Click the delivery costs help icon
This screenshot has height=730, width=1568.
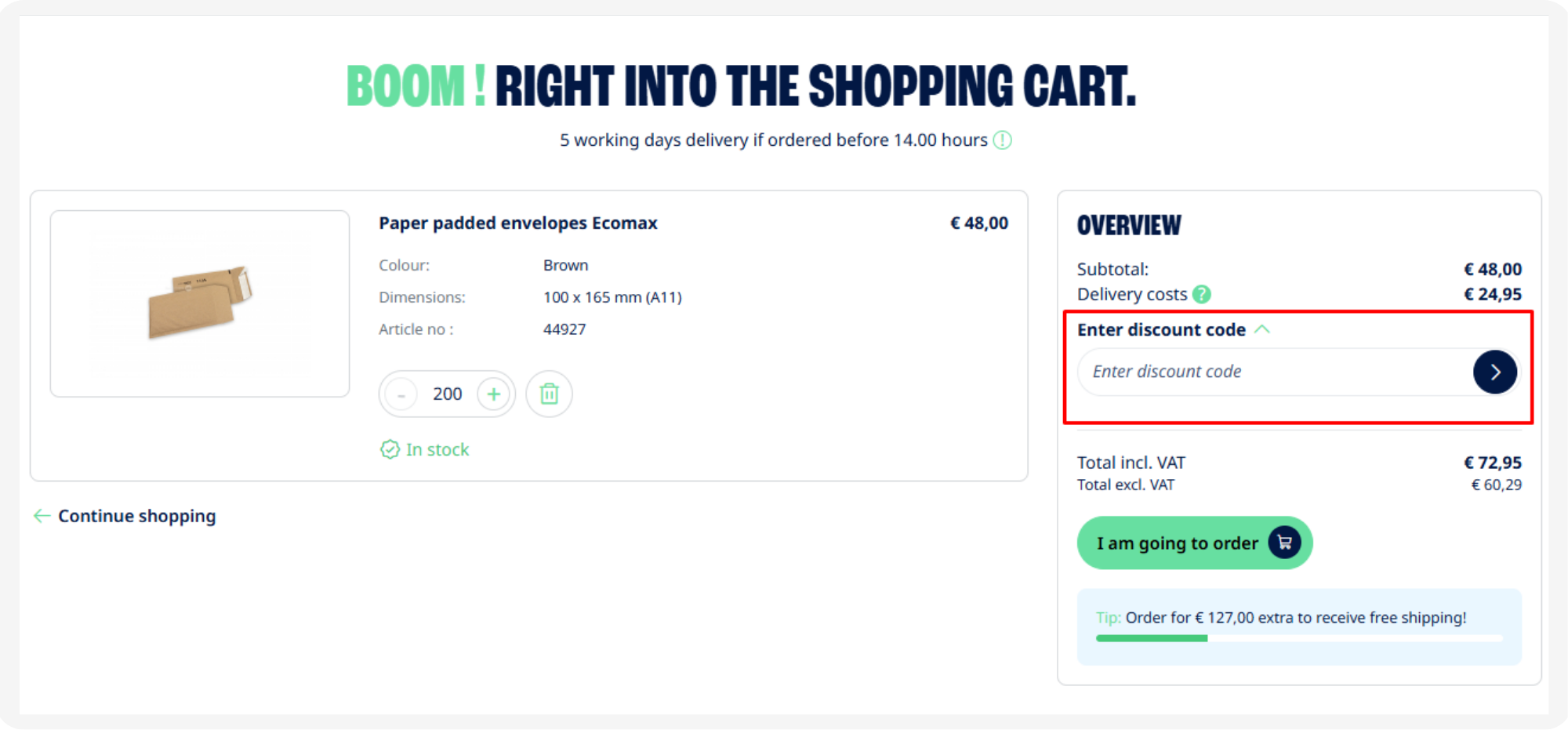tap(1201, 294)
